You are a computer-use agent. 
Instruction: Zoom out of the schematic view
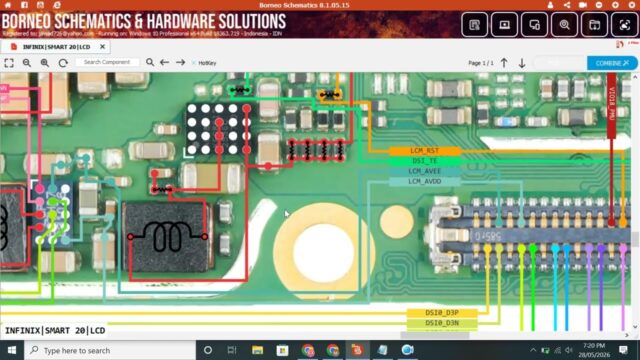coord(27,63)
